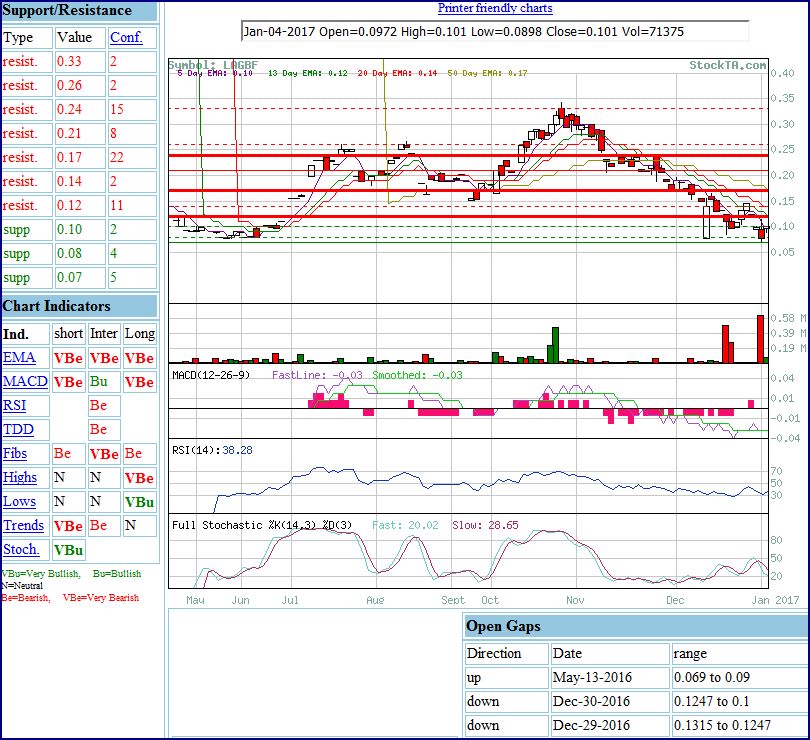810x740 pixels.
Task: Click the Stoch. indicator link
Action: [21, 549]
